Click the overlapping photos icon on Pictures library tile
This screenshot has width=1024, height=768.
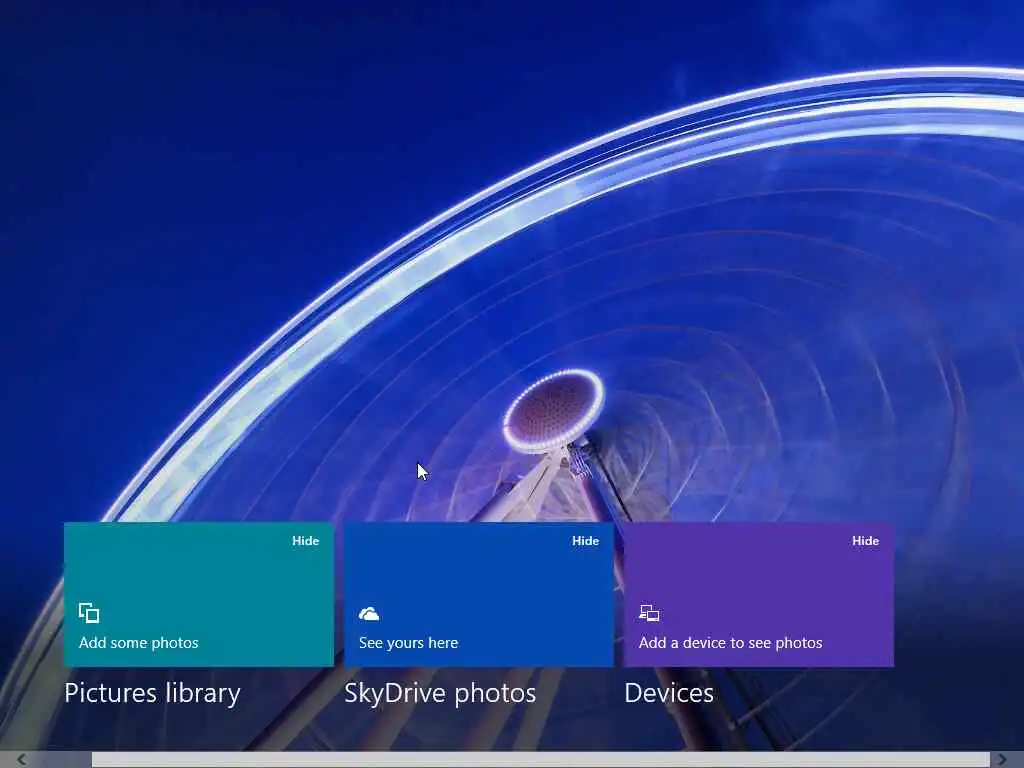[x=89, y=613]
